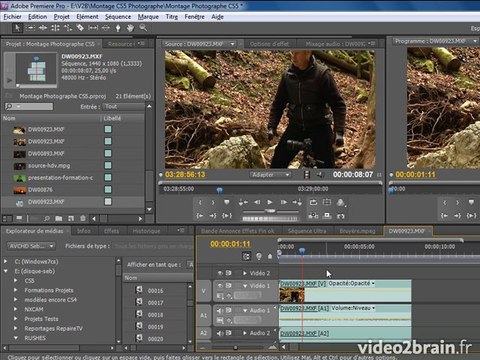Image resolution: width=480 pixels, height=360 pixels.
Task: Select the Pen tool
Action: (x=118, y=28)
